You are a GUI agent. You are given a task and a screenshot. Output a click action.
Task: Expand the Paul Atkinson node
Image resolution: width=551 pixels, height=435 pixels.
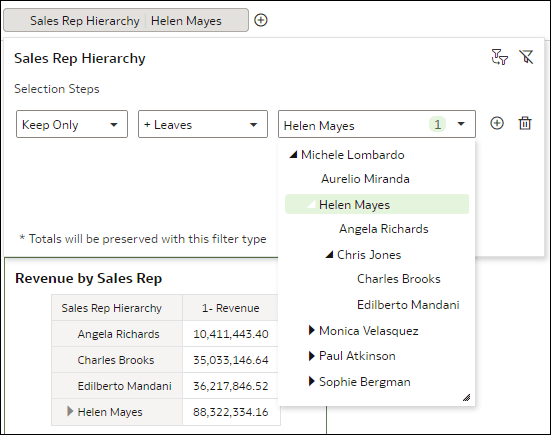[x=311, y=356]
